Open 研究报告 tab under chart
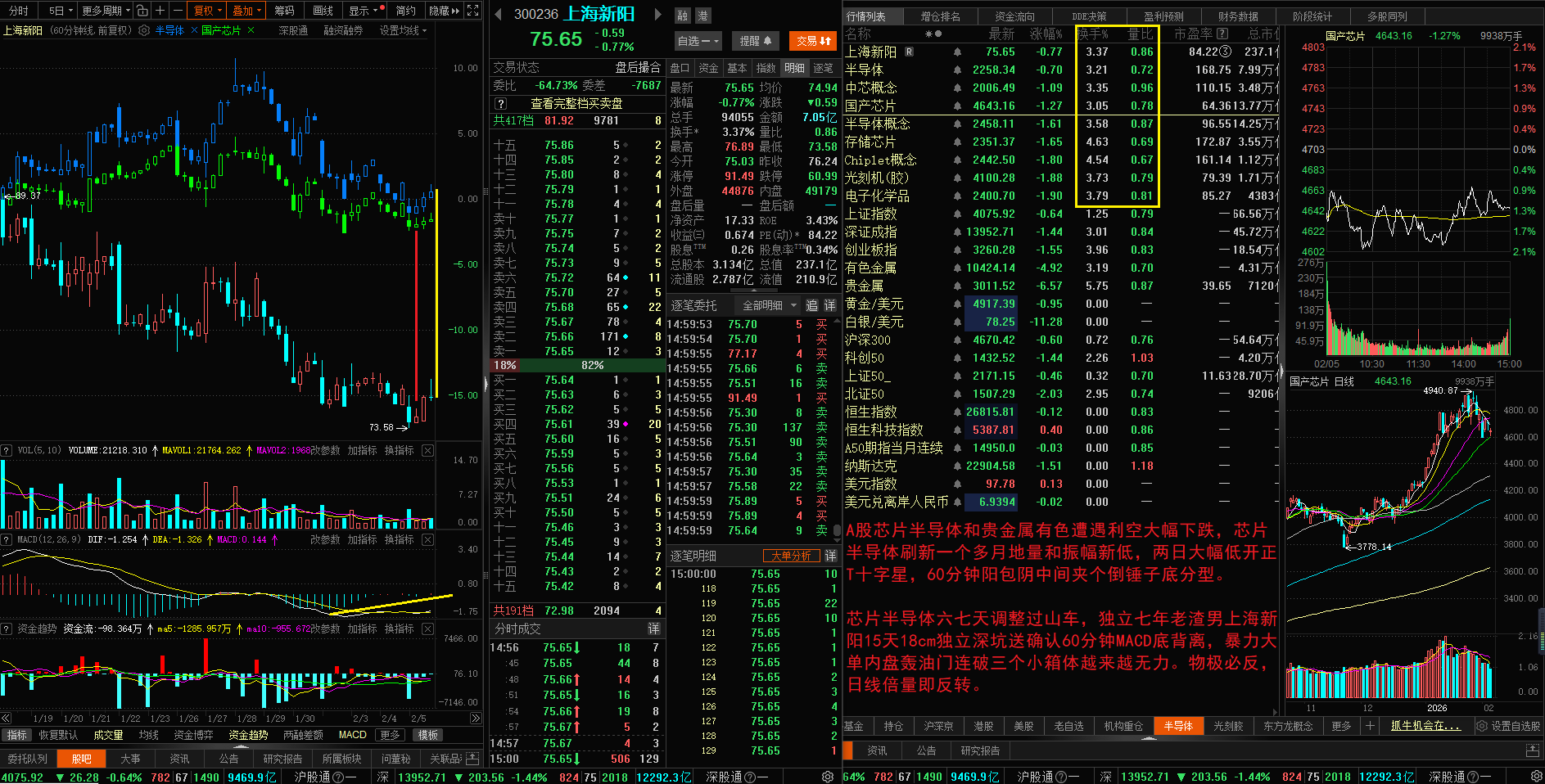 282,759
